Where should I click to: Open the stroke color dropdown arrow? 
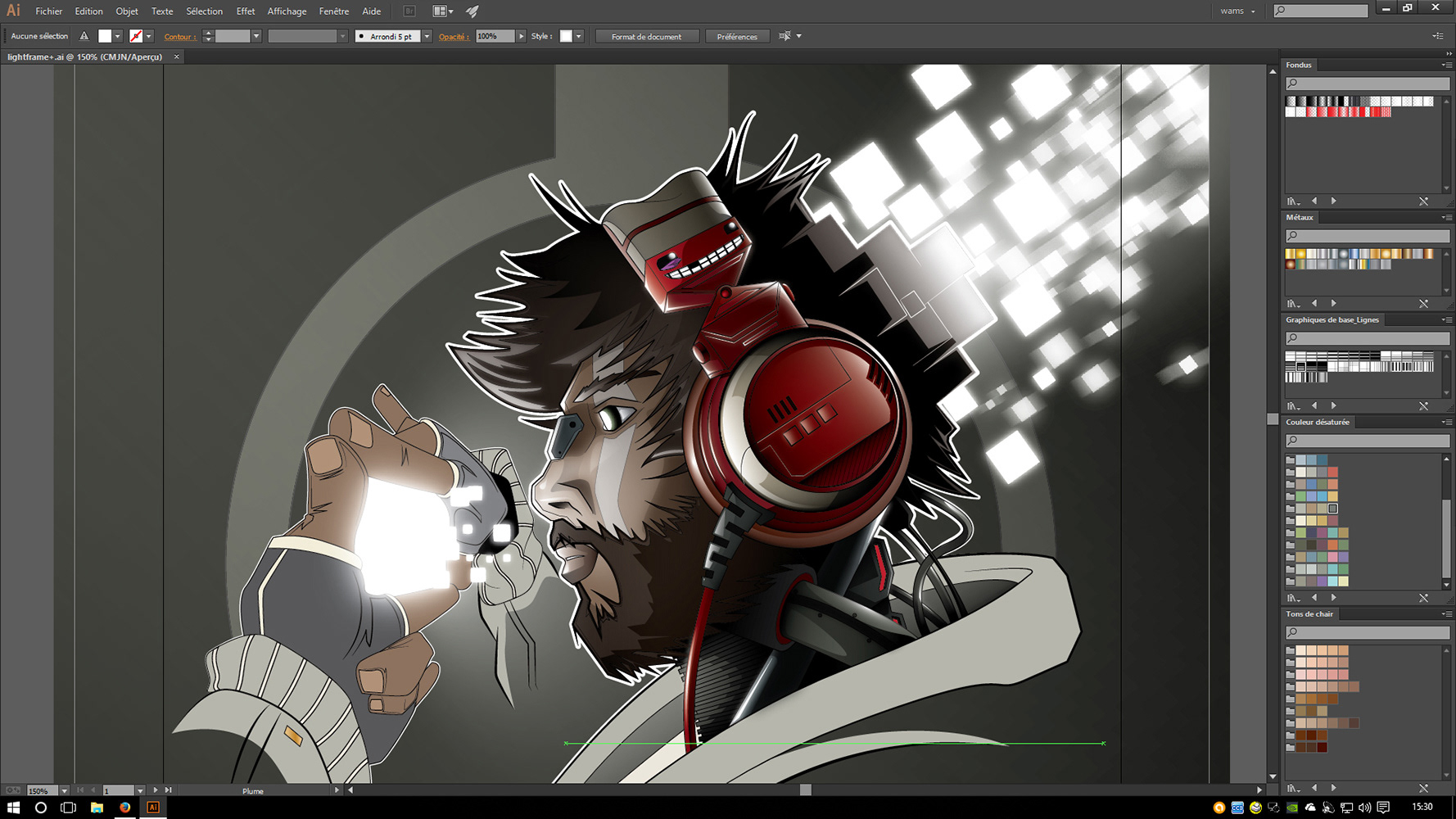(149, 36)
